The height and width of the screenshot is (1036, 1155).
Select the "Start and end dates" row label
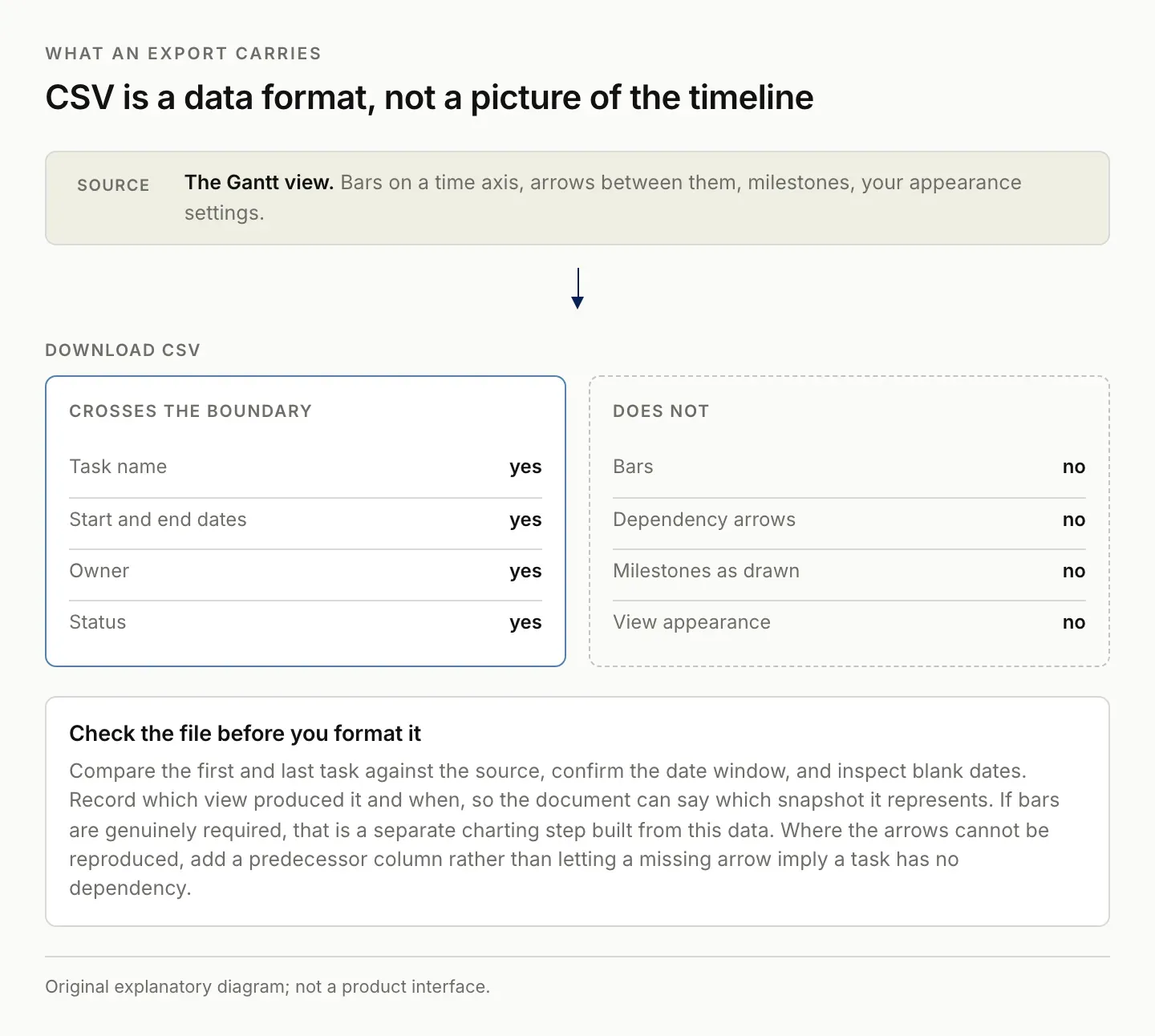[x=158, y=520]
